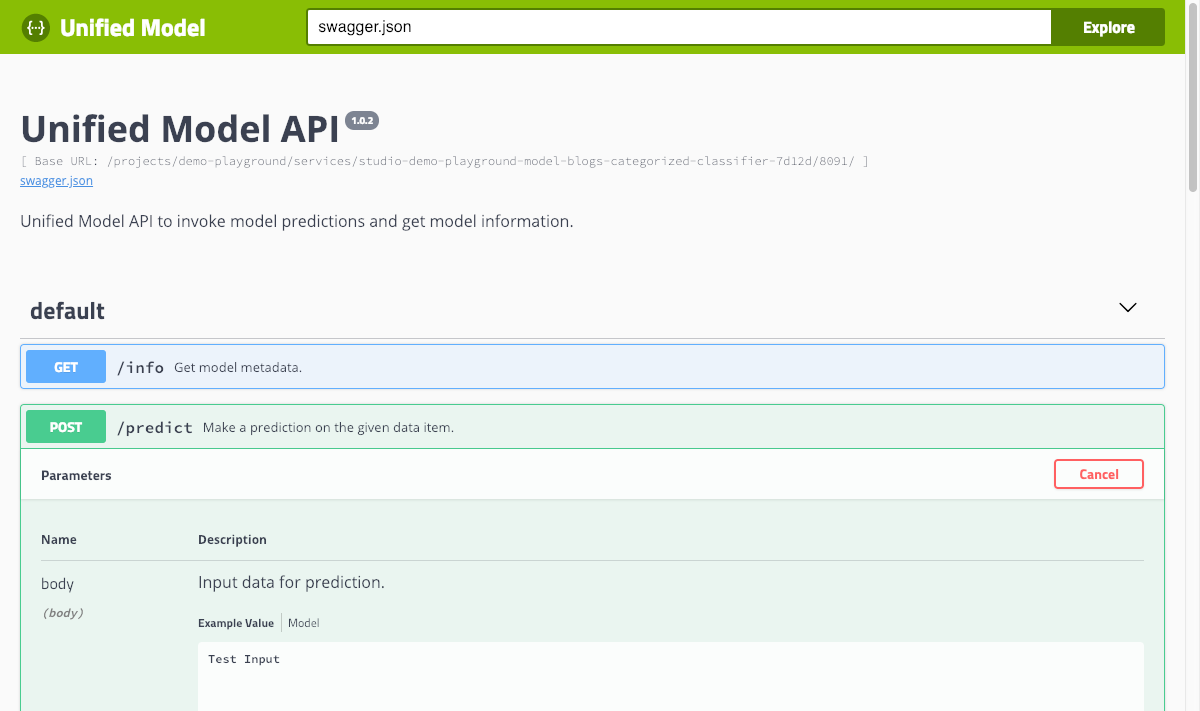Click the Swagger braces logo icon

click(36, 27)
